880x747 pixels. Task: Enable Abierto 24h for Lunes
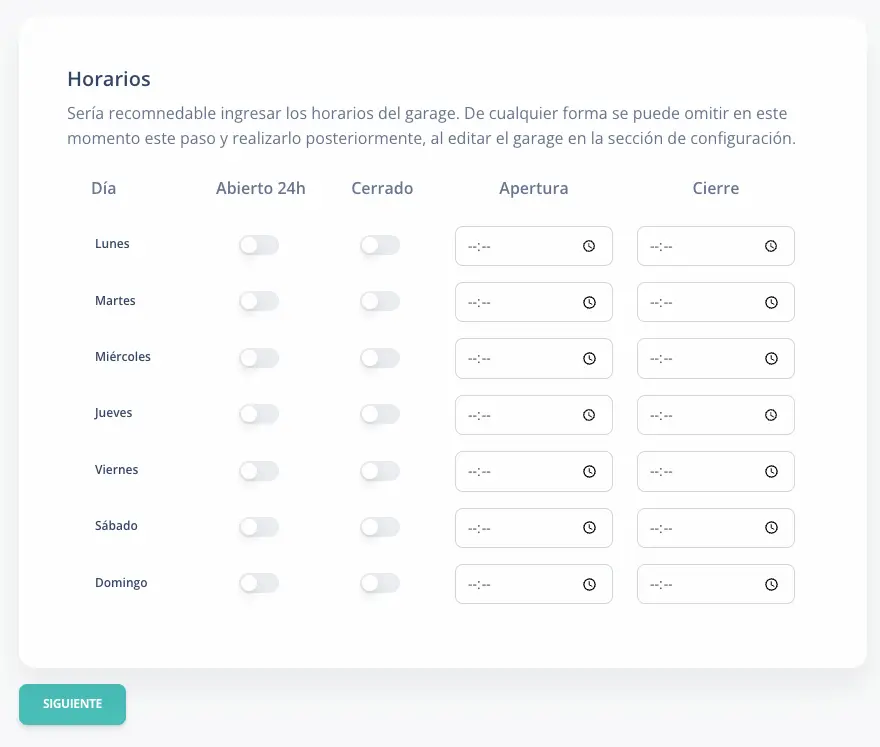point(259,245)
